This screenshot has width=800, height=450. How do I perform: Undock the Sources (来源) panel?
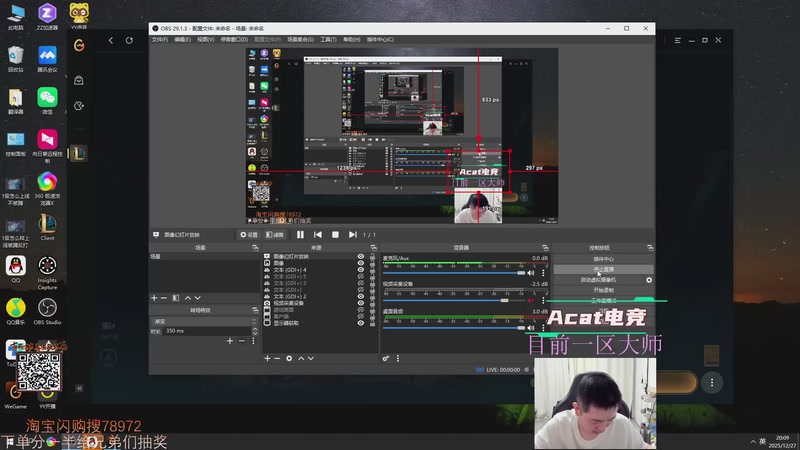pos(373,248)
